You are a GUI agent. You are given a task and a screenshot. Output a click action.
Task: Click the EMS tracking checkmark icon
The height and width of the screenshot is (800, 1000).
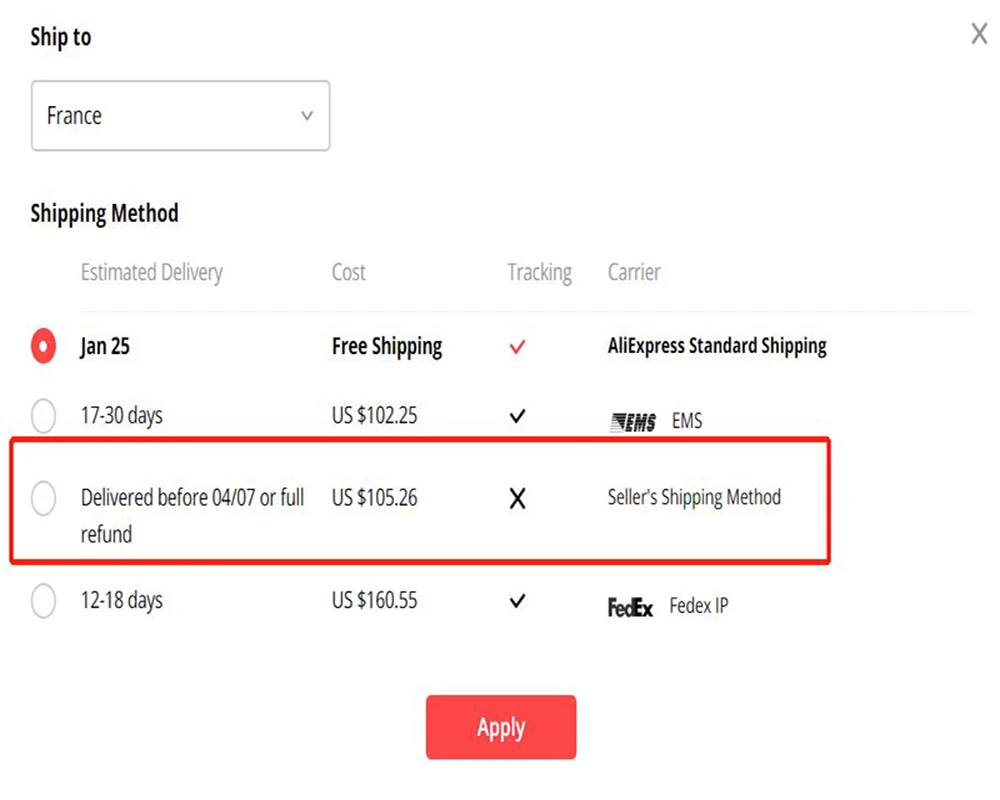pyautogui.click(x=517, y=415)
